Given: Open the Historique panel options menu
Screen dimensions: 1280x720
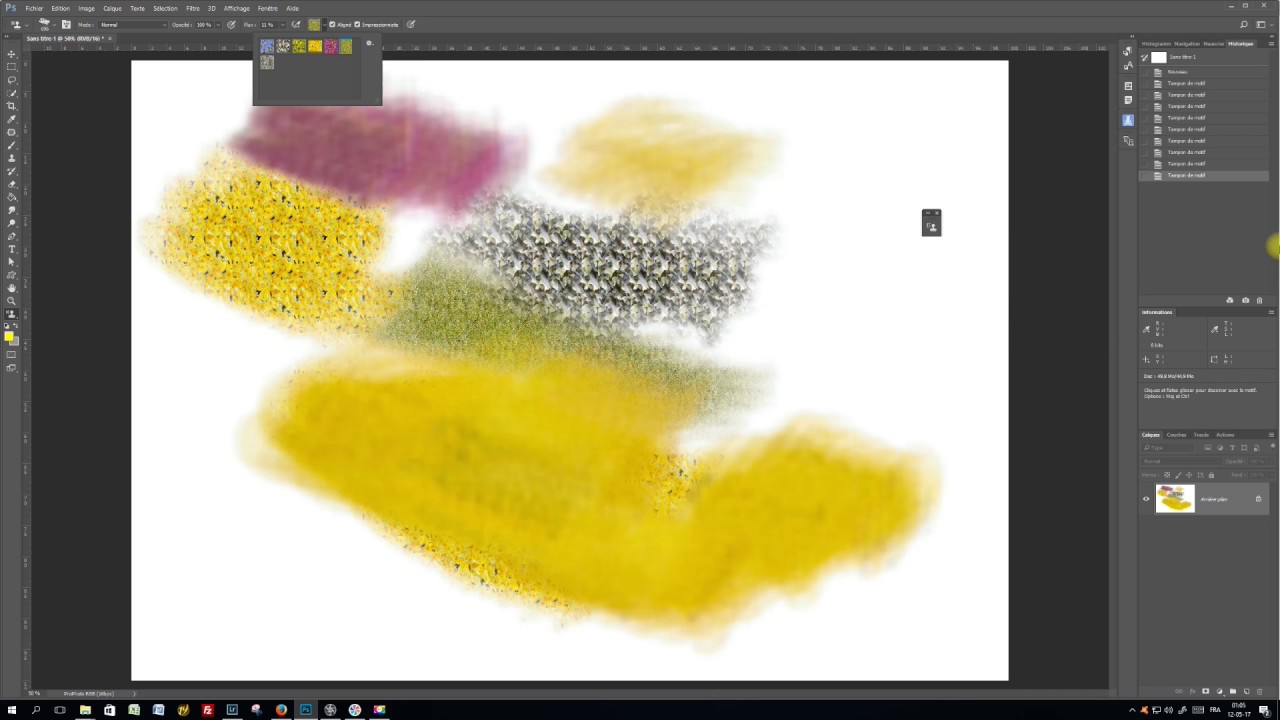Looking at the screenshot, I should pyautogui.click(x=1271, y=44).
